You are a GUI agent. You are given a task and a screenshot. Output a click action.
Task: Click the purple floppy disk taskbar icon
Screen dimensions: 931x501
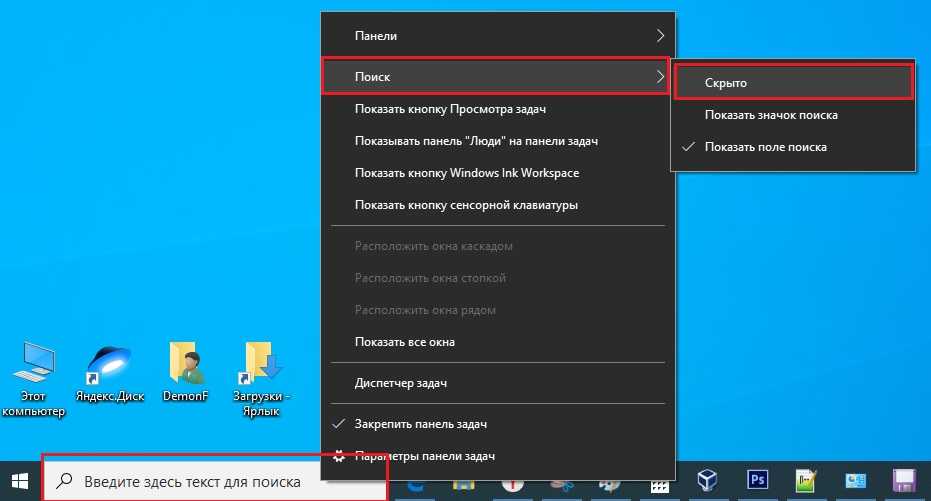click(x=905, y=482)
